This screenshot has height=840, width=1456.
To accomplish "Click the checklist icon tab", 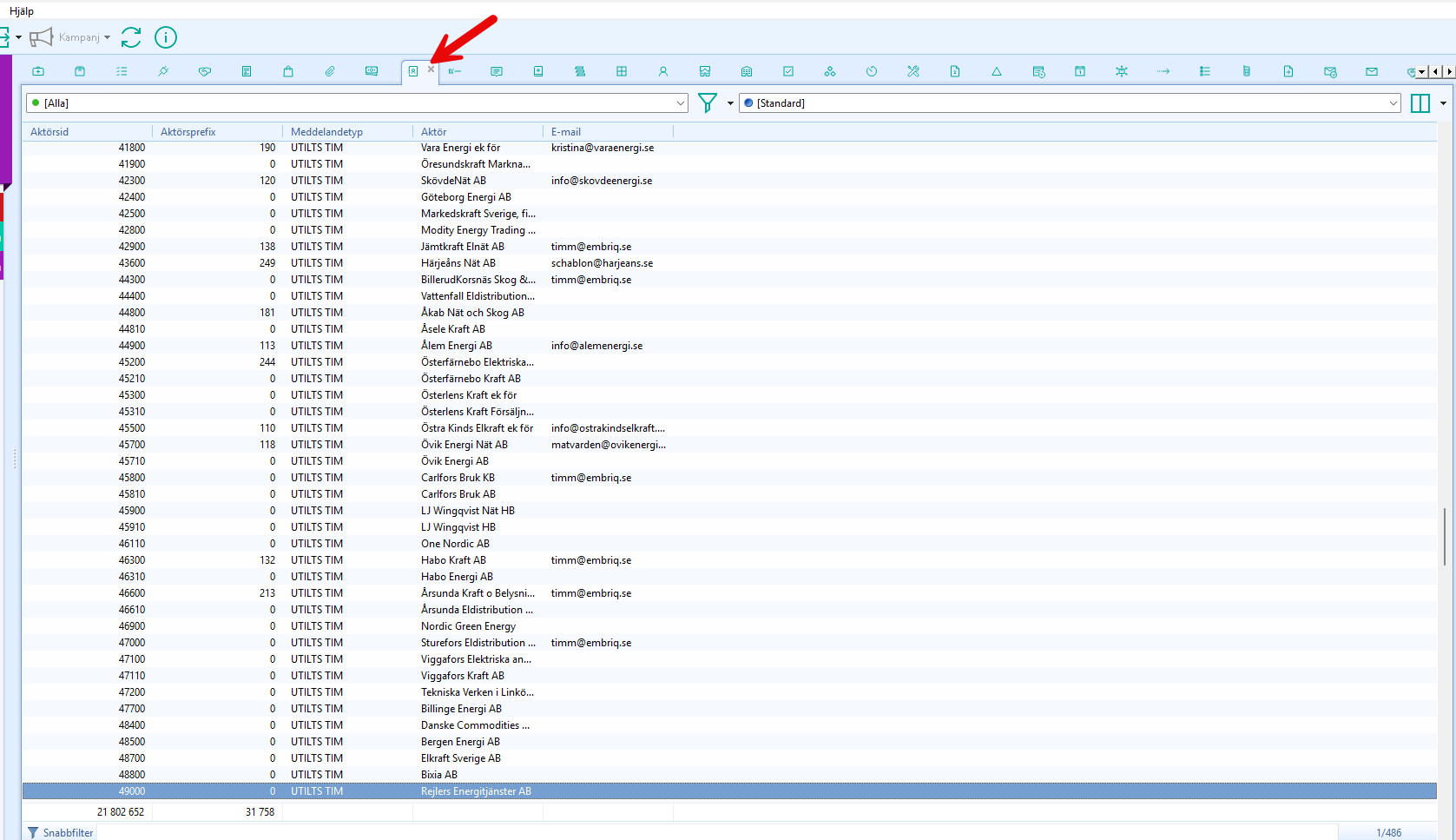I will pyautogui.click(x=122, y=71).
